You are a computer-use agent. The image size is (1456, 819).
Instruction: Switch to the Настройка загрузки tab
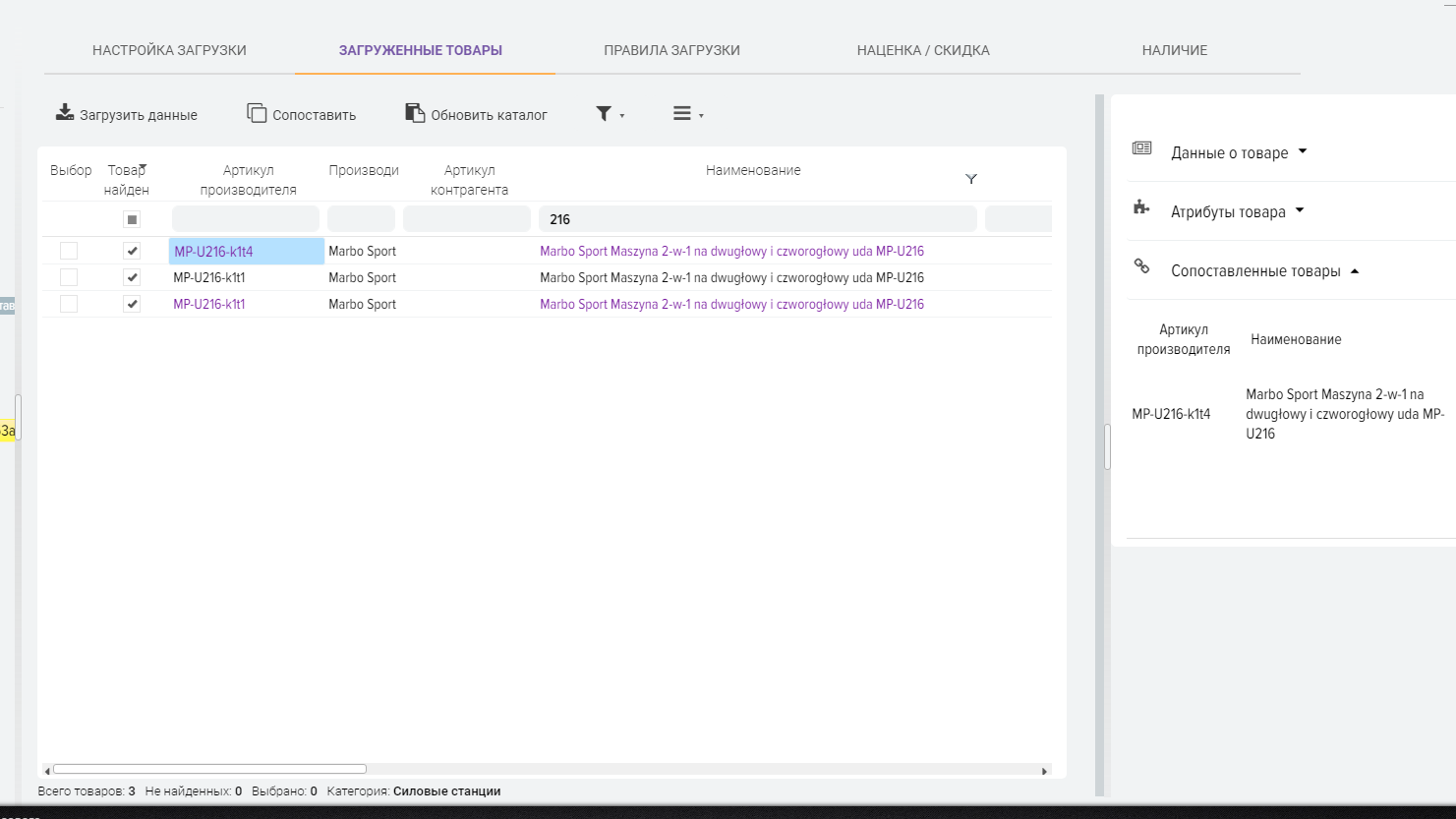coord(169,50)
